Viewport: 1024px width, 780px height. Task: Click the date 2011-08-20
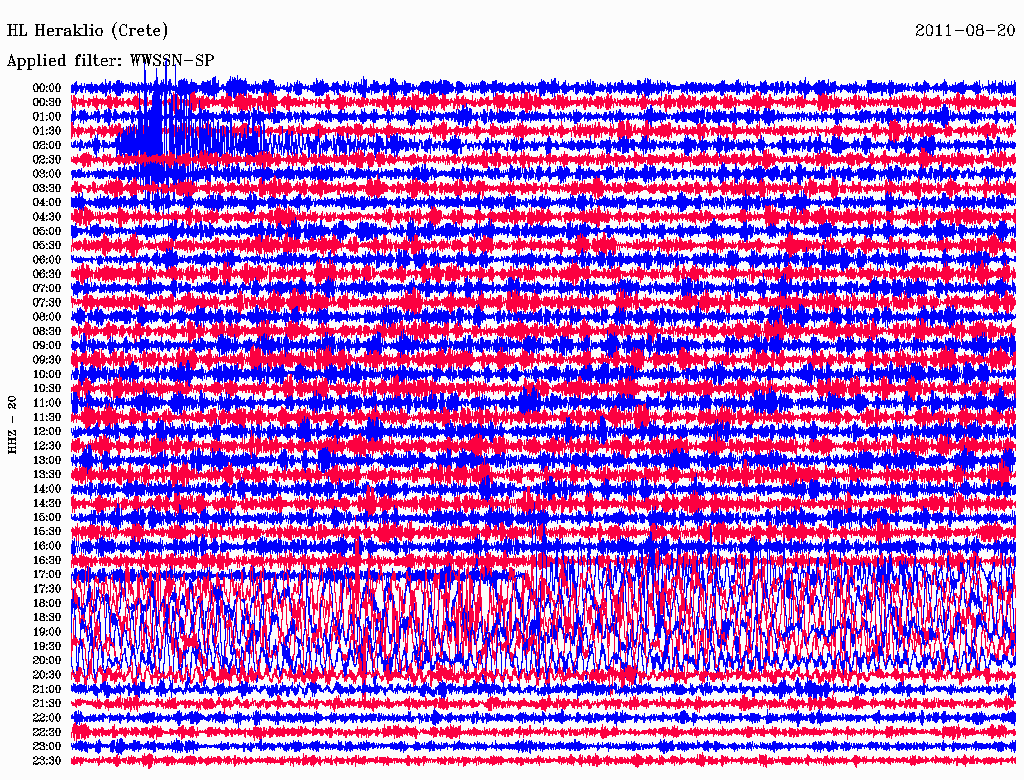[965, 31]
